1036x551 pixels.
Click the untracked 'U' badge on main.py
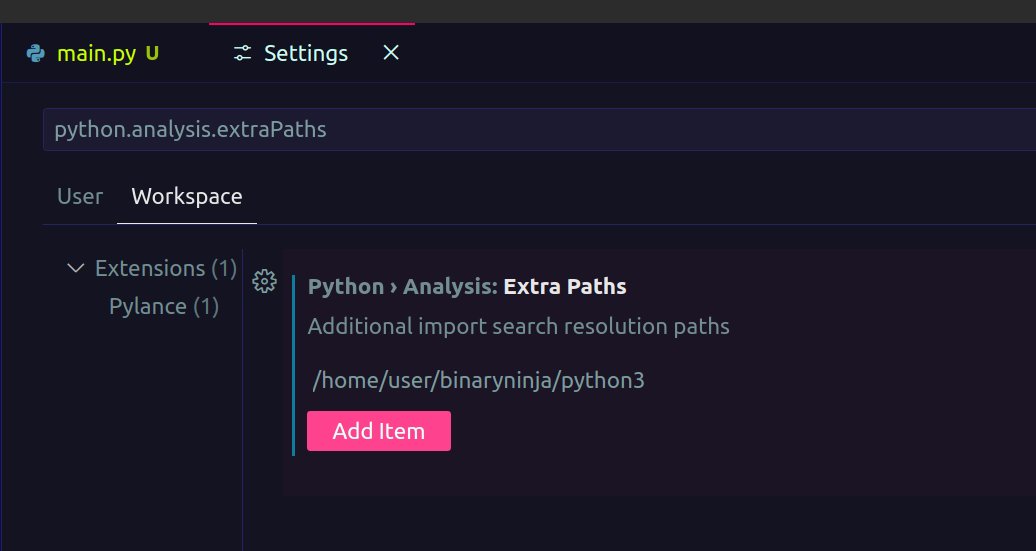152,54
